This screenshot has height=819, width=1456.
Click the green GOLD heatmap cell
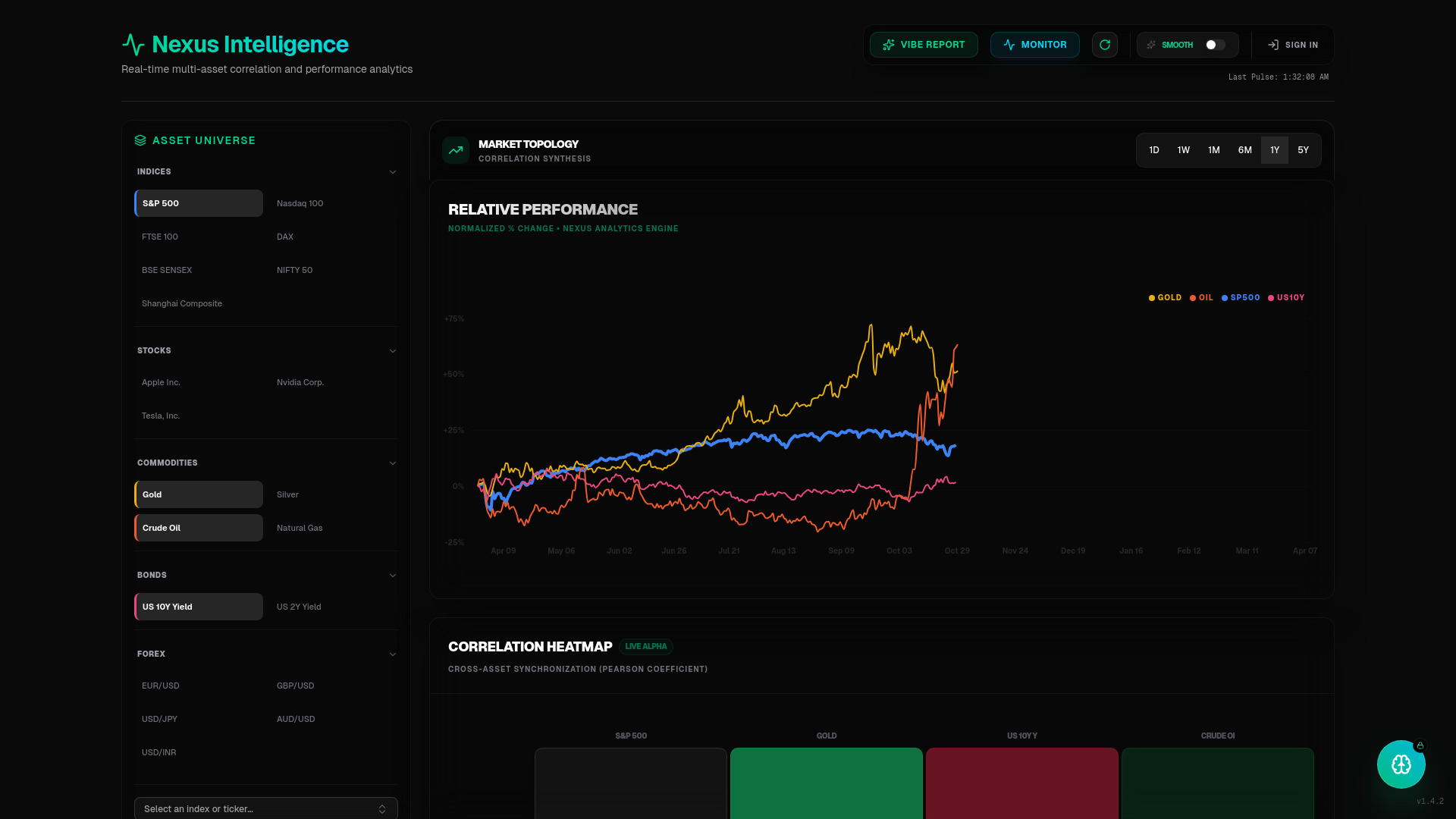pos(827,783)
